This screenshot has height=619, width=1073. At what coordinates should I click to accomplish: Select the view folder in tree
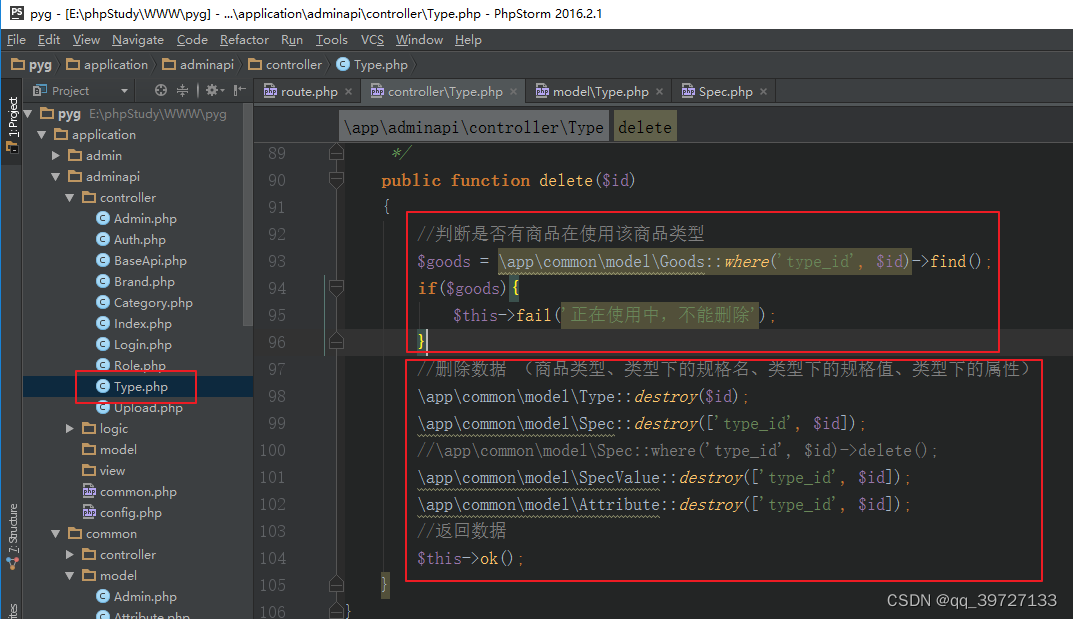click(x=104, y=471)
